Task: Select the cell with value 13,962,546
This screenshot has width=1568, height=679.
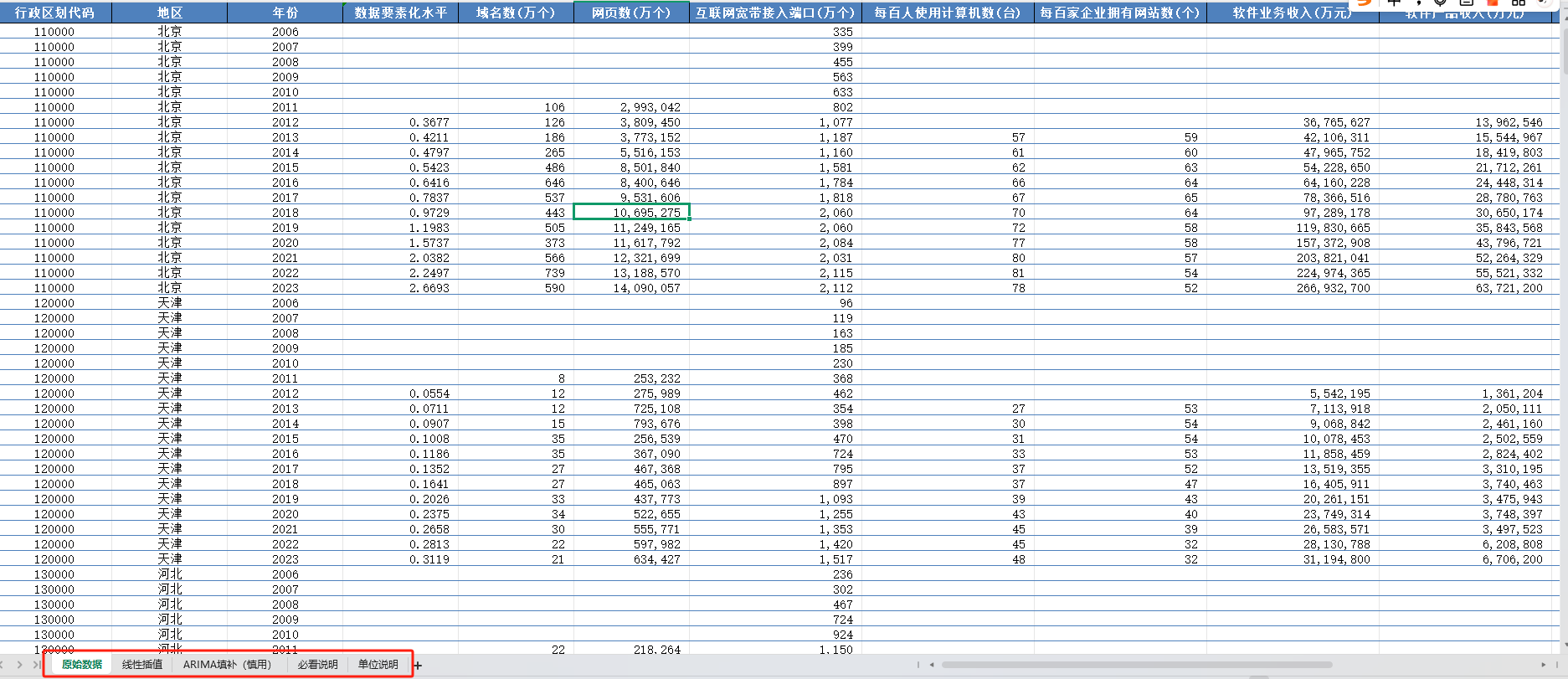Action: click(x=1465, y=122)
